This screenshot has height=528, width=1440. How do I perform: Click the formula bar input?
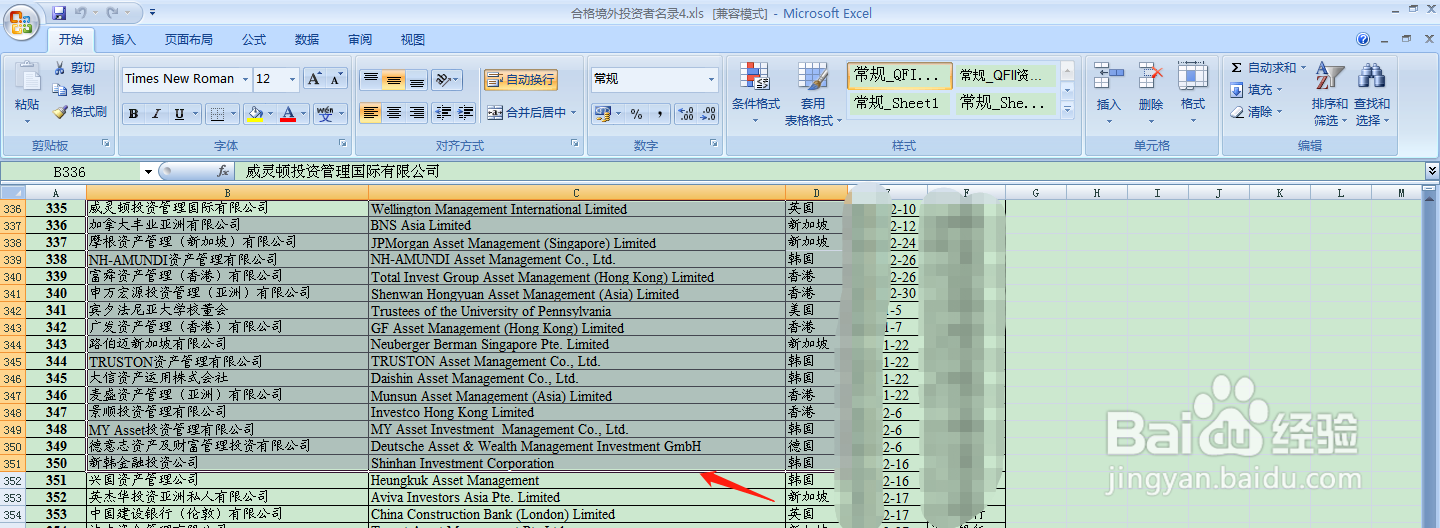tap(830, 172)
